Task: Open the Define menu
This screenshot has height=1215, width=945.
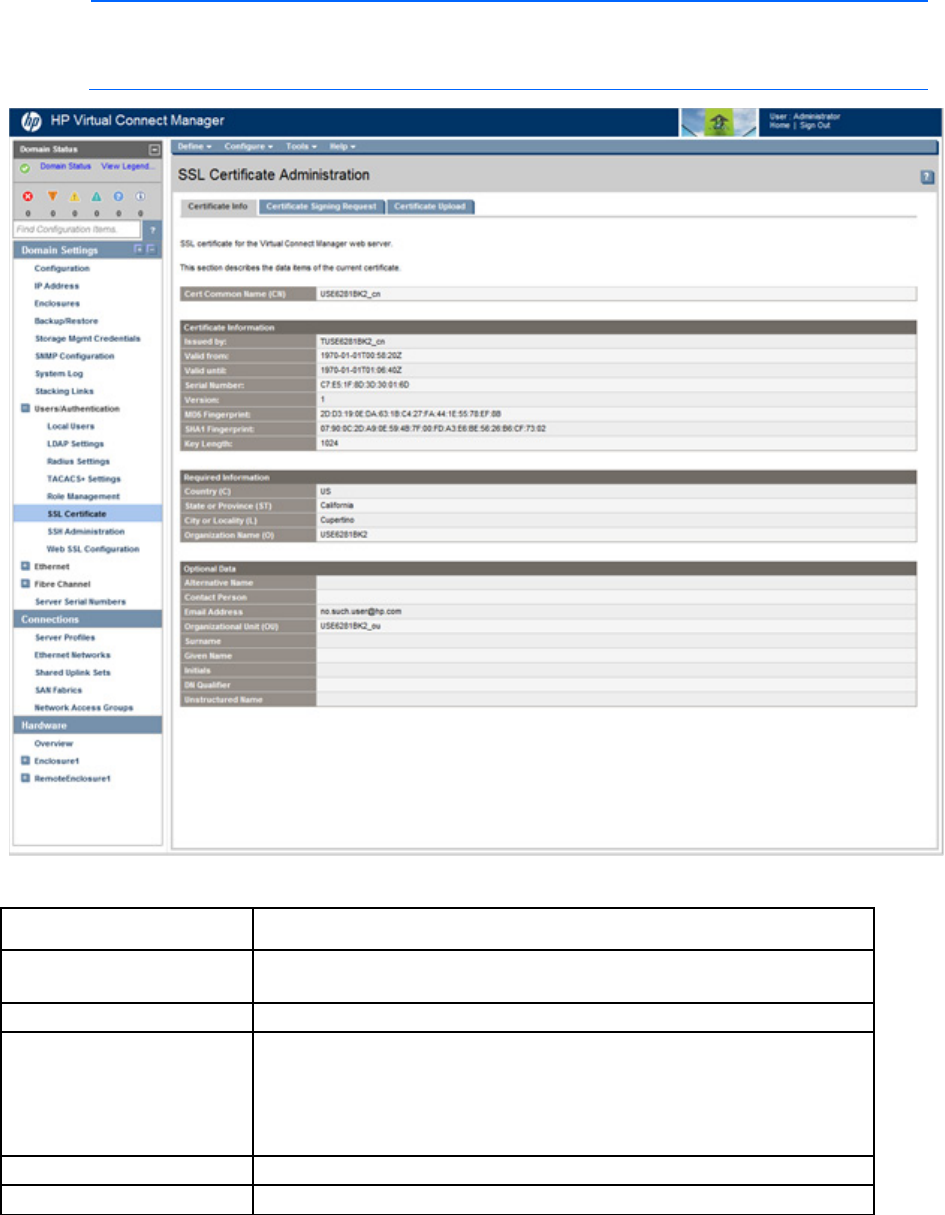Action: 194,147
